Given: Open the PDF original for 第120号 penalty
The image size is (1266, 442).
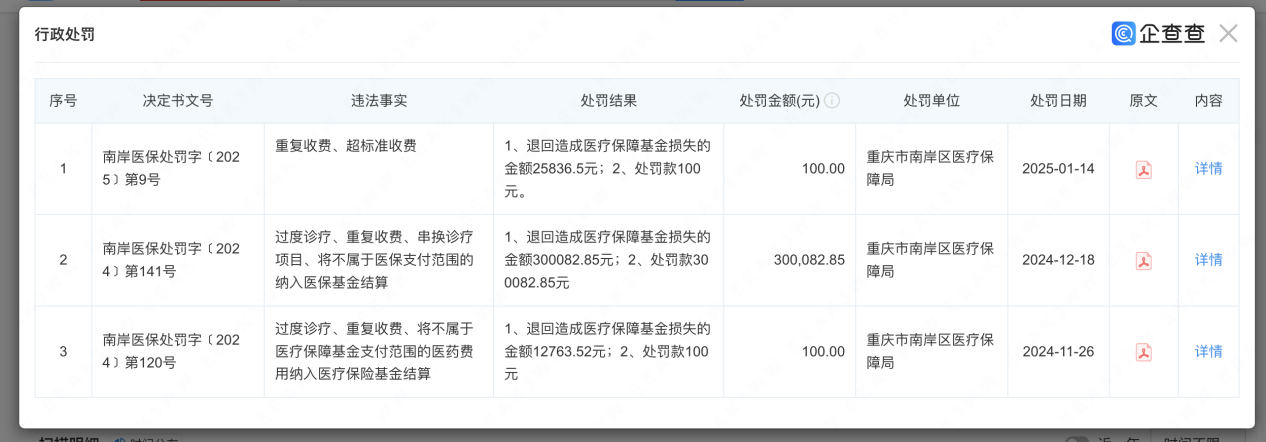Looking at the screenshot, I should pos(1143,352).
